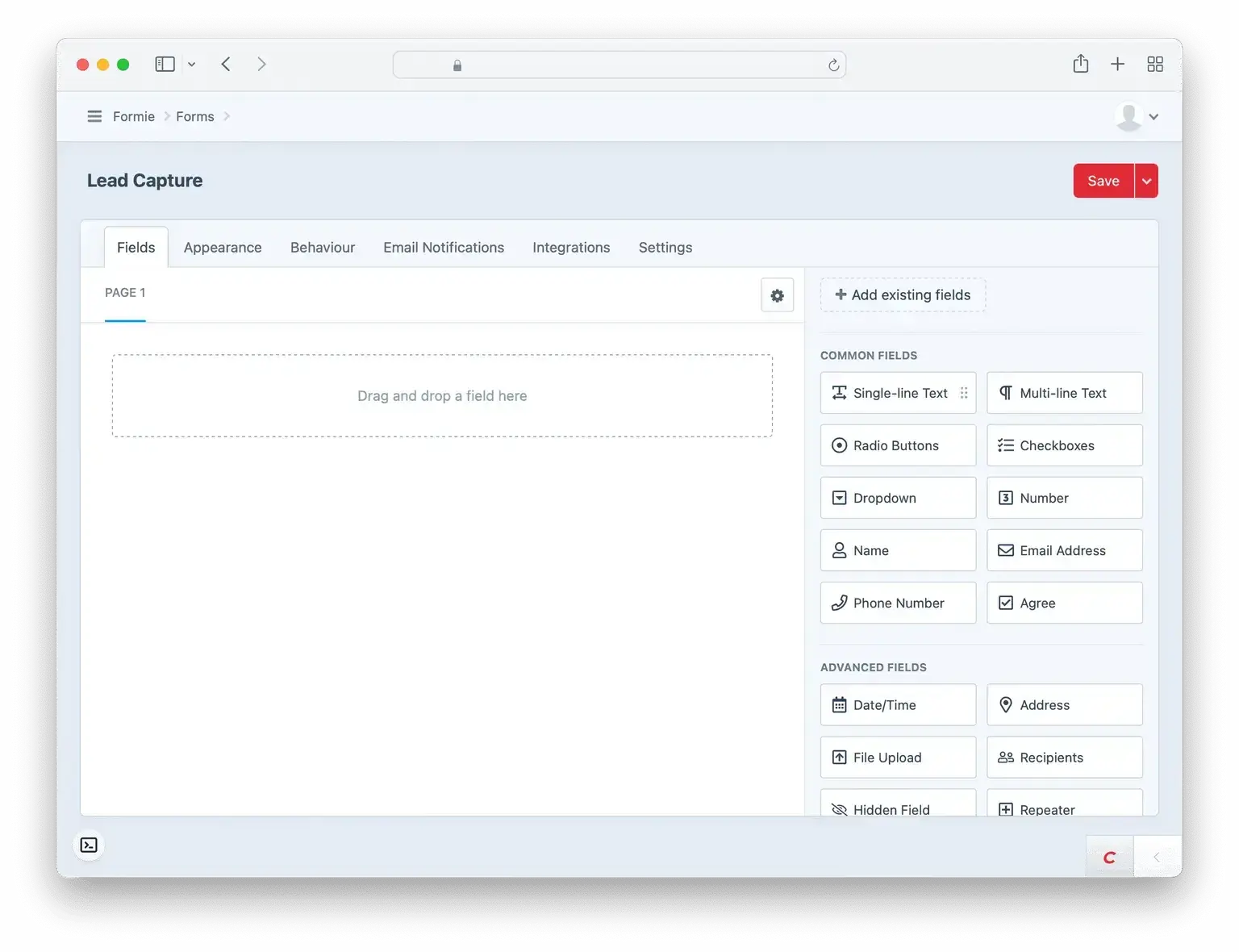Expand the account menu chevron beside avatar
Image resolution: width=1239 pixels, height=952 pixels.
tap(1153, 117)
